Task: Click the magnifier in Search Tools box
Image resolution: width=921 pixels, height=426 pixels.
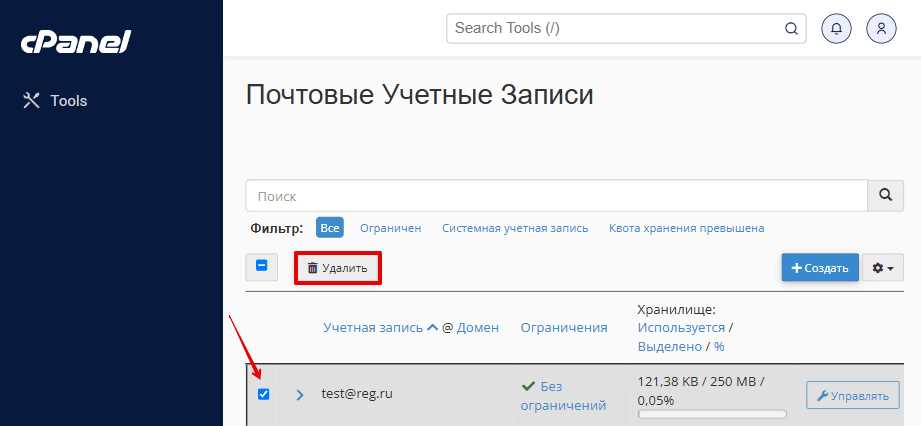Action: (x=791, y=29)
